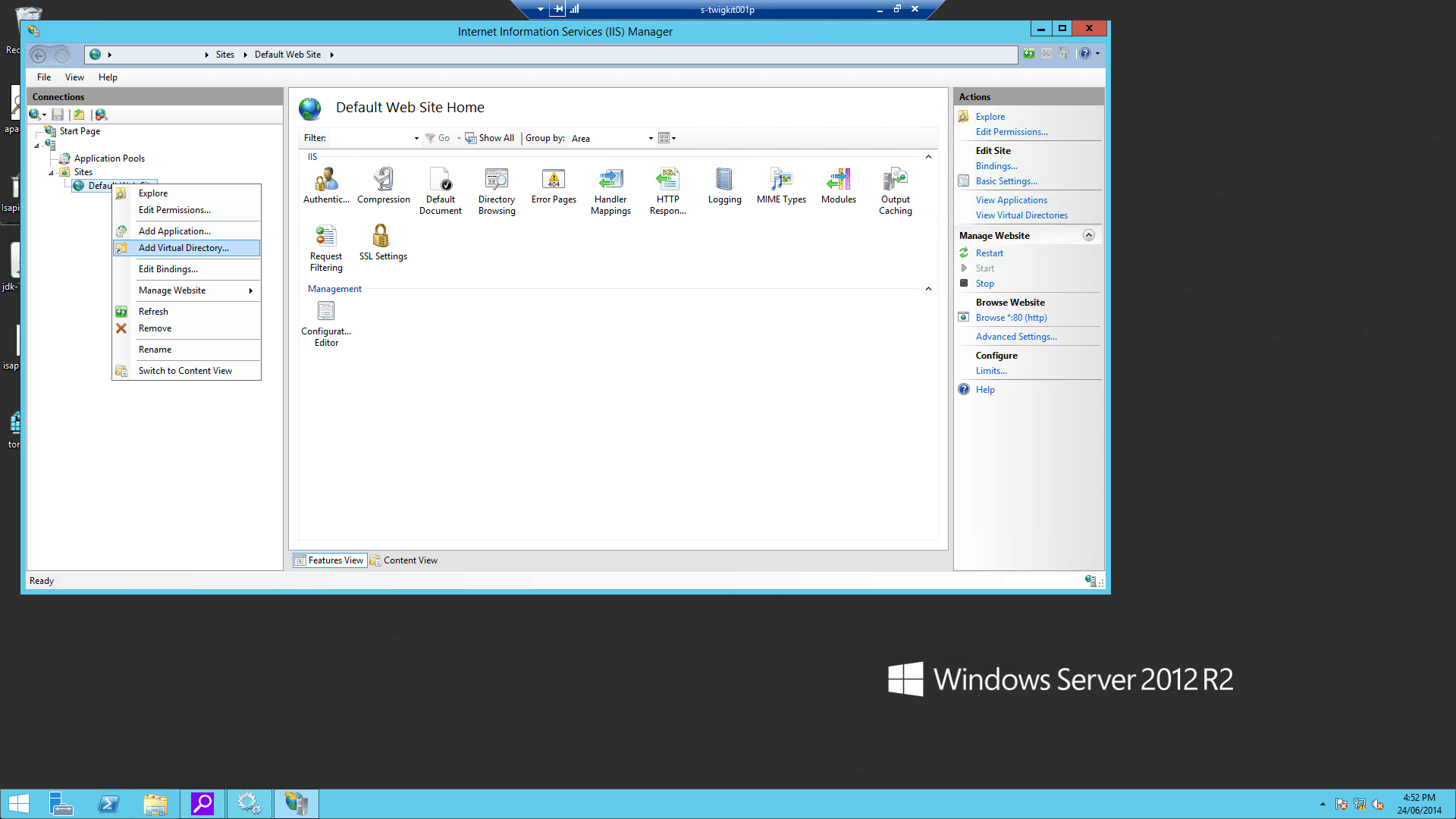Open the Configuration Editor icon
Screen dimensions: 1456x819
click(326, 323)
